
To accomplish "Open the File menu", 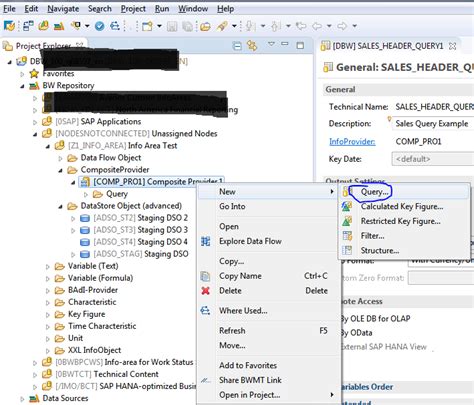I will tap(9, 9).
